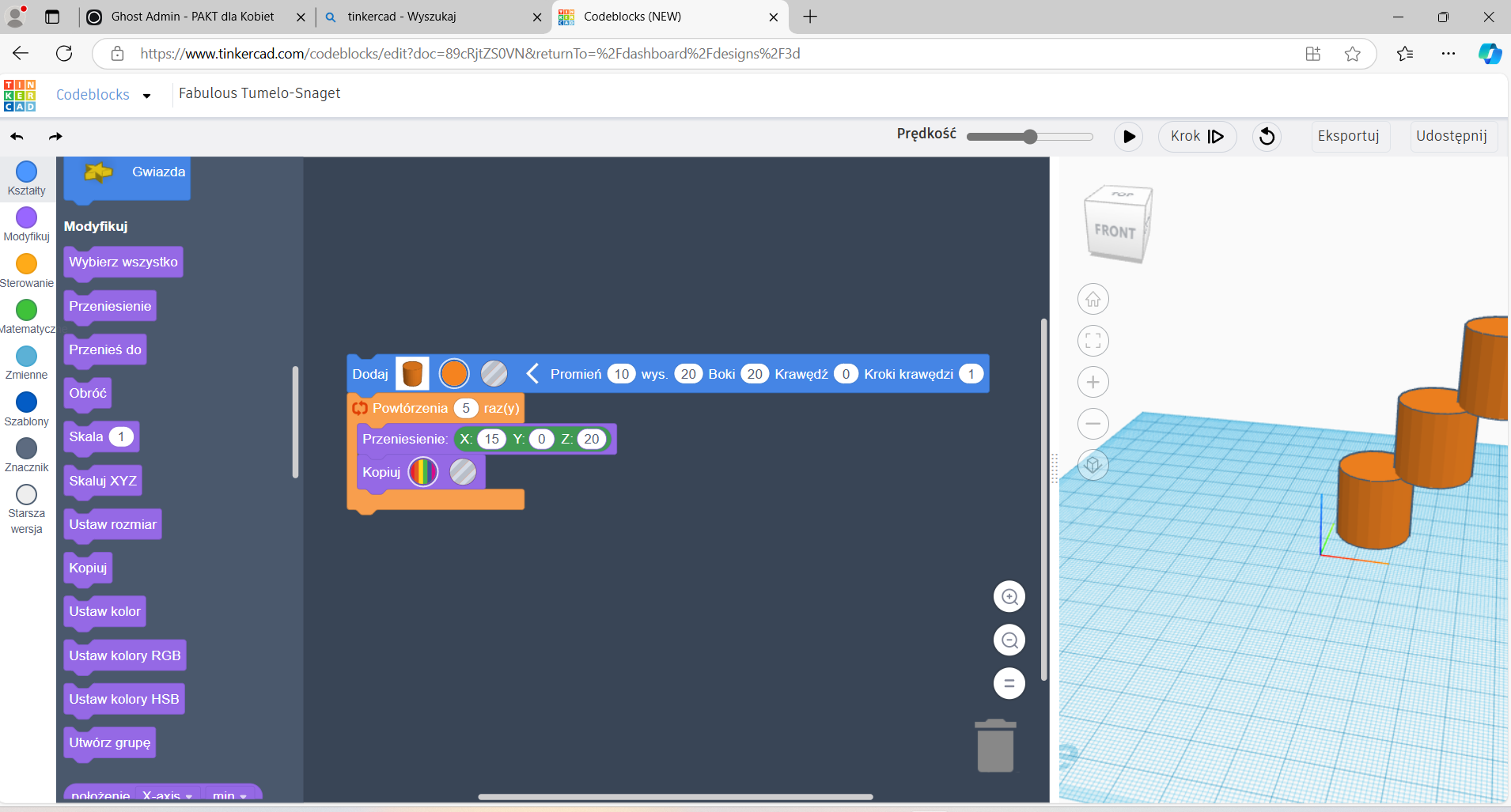Image resolution: width=1511 pixels, height=812 pixels.
Task: Fit all shapes in view
Action: (x=1093, y=341)
